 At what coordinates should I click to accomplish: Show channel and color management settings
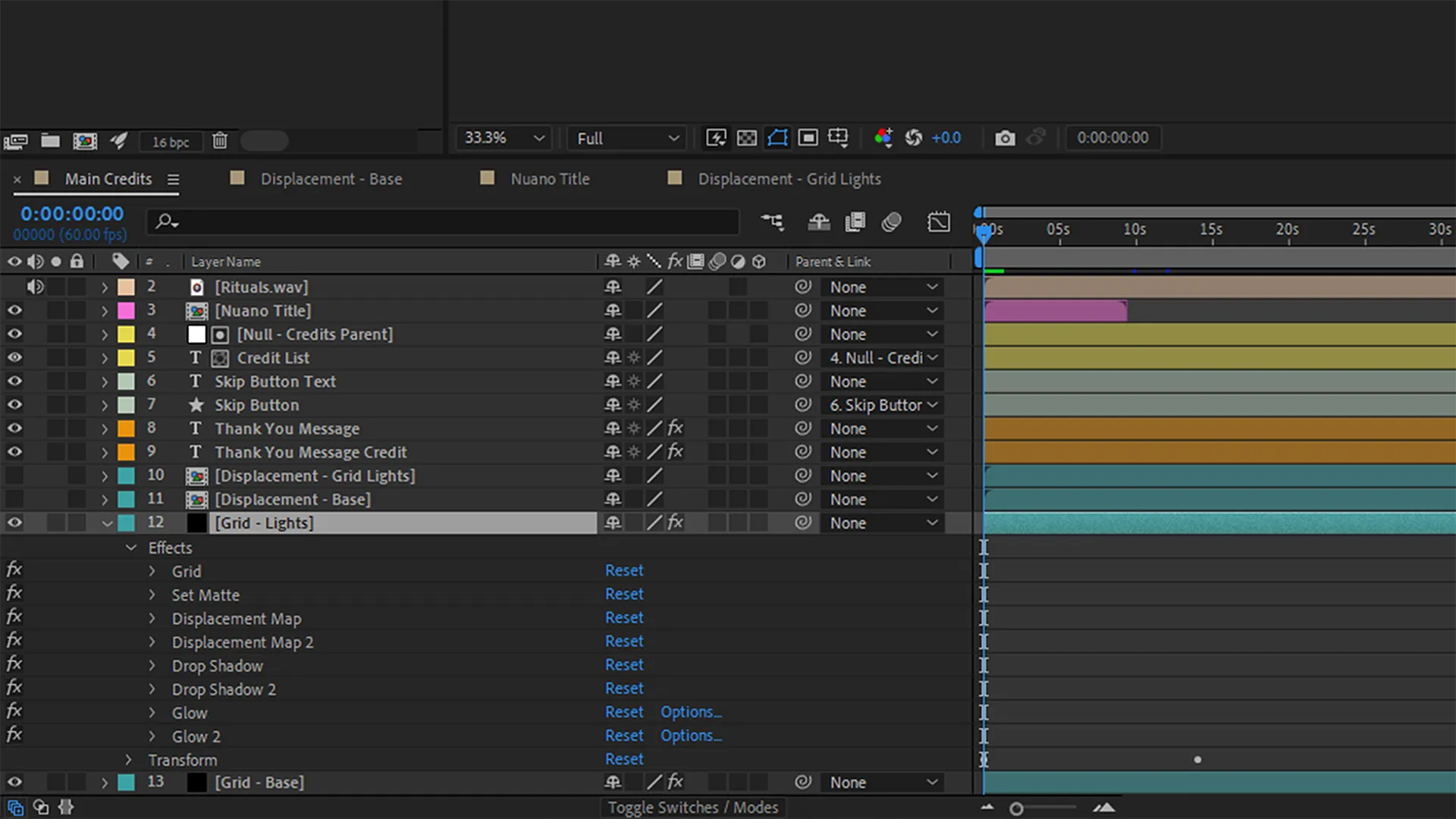pyautogui.click(x=883, y=137)
